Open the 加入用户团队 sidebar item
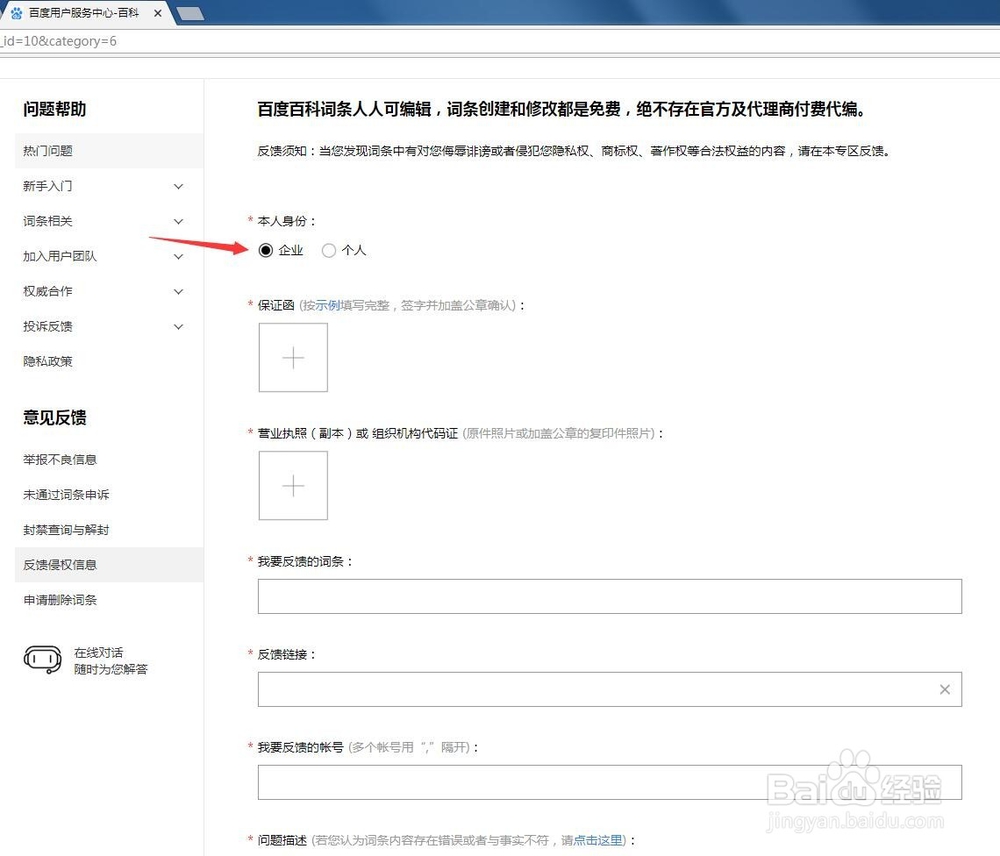 pos(60,256)
